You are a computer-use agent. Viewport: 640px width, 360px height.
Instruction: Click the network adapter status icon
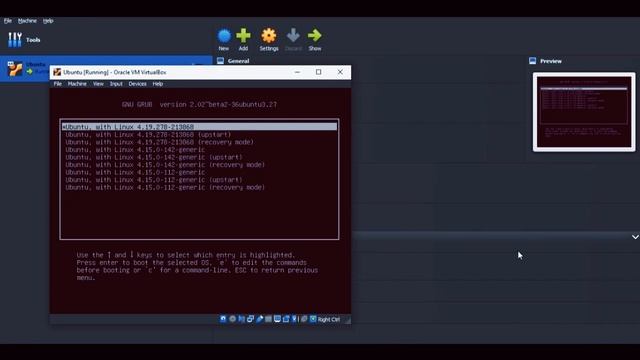(250, 319)
